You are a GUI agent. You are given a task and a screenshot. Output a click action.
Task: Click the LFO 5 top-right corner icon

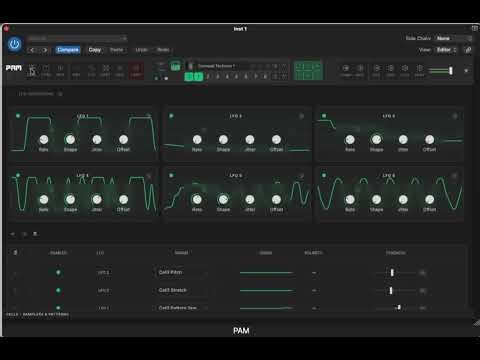click(301, 176)
